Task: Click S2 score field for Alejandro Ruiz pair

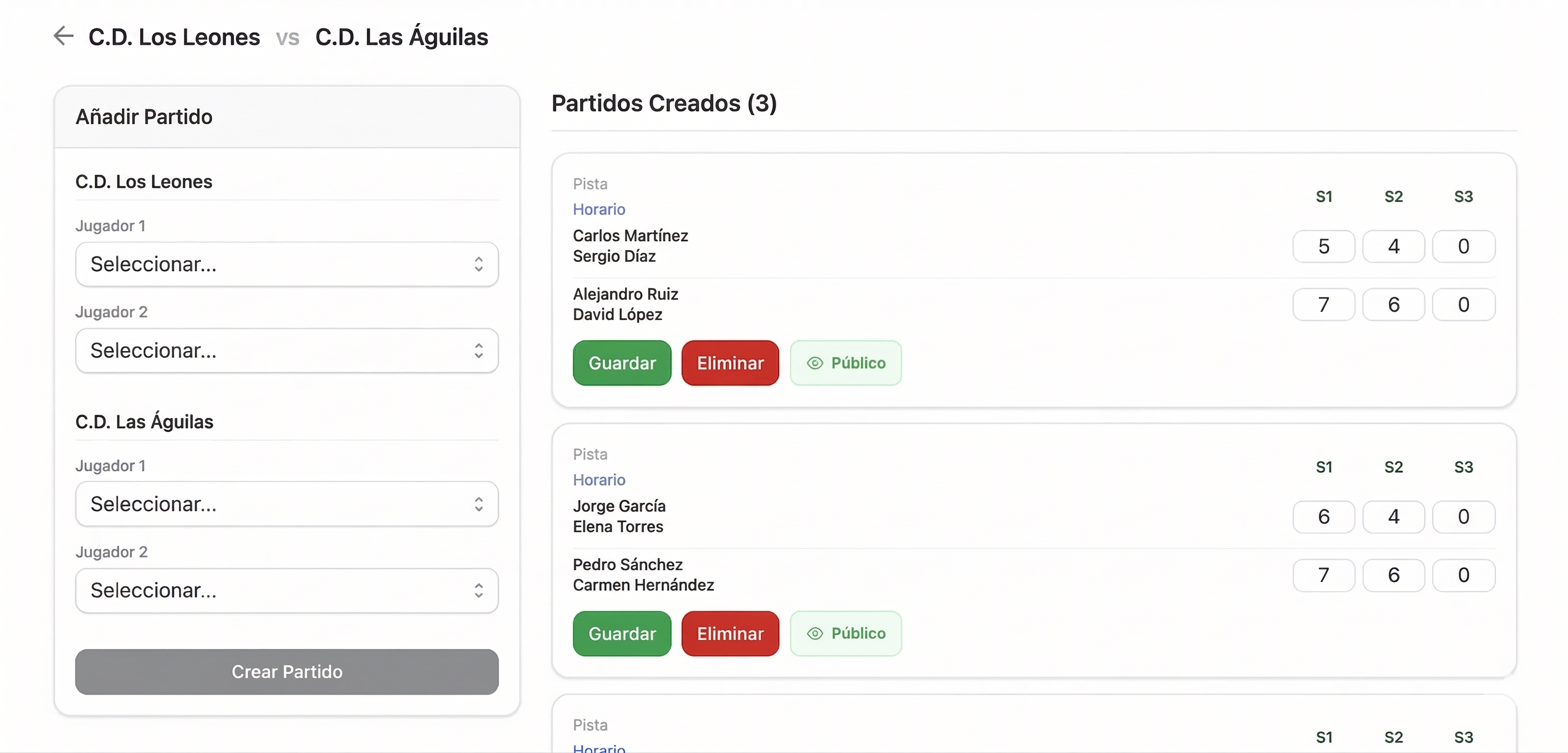Action: [x=1393, y=305]
